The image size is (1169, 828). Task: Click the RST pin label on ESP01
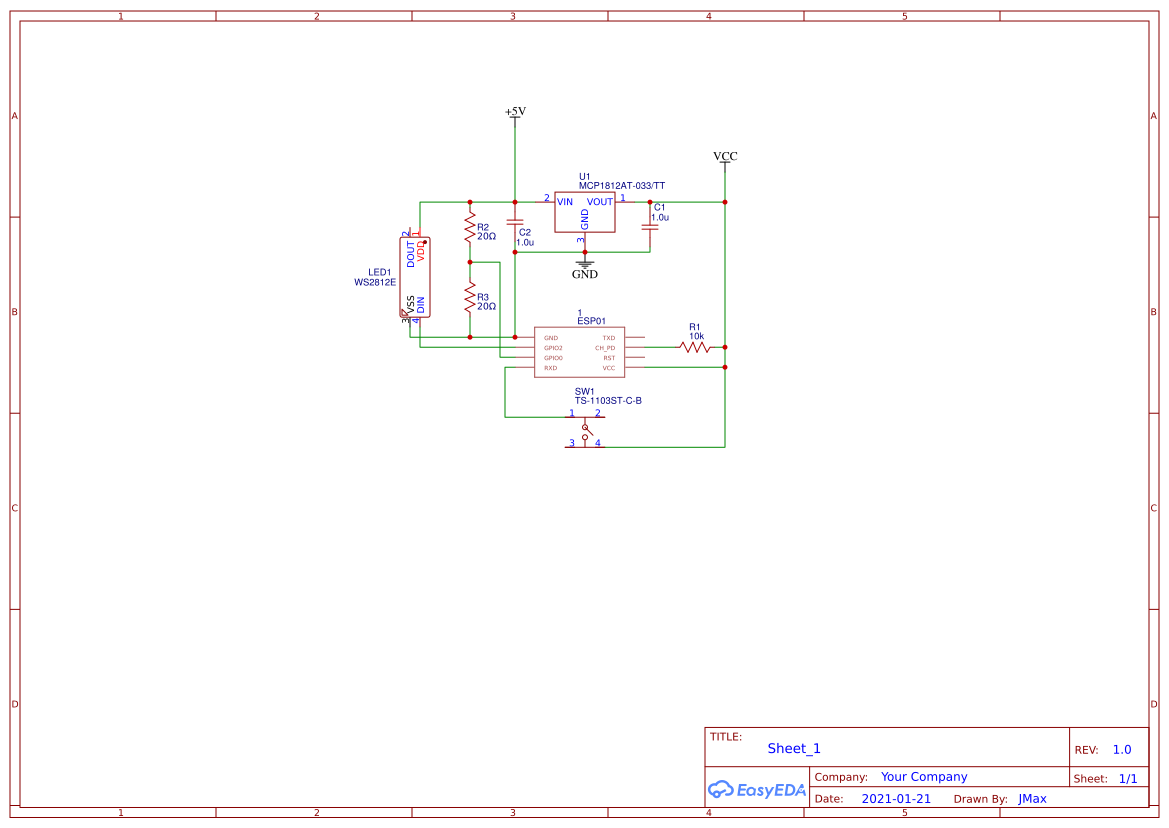(610, 358)
